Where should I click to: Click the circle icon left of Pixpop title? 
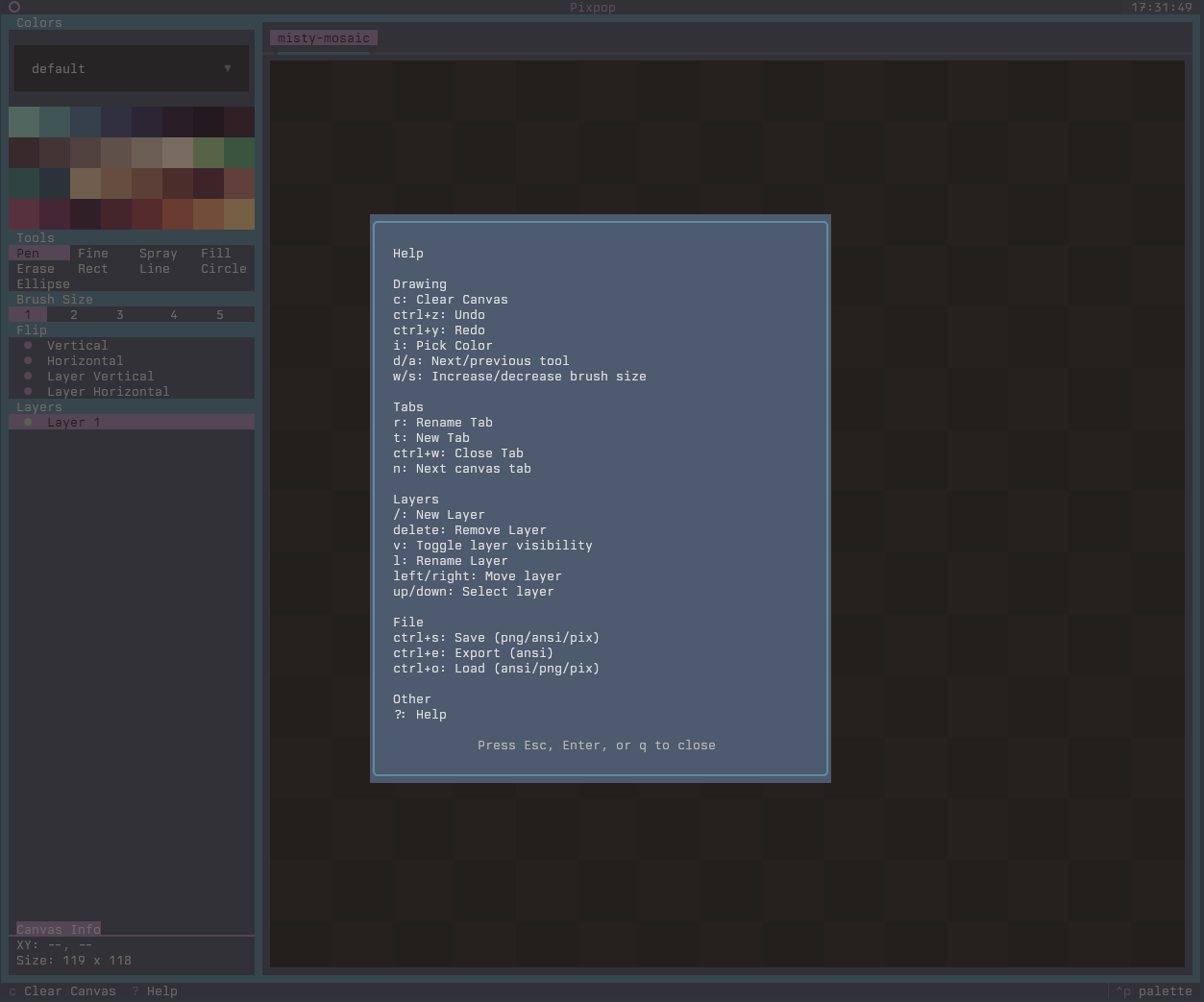tap(14, 7)
